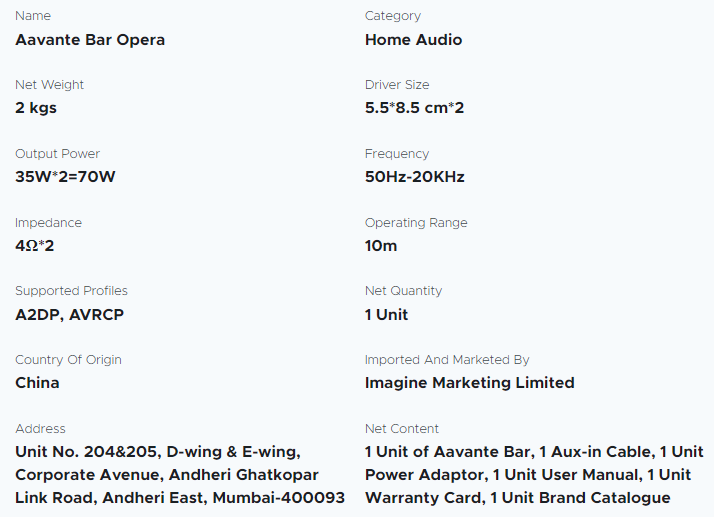Viewport: 714px width, 517px height.
Task: Click the Supported Profiles label
Action: coord(71,291)
